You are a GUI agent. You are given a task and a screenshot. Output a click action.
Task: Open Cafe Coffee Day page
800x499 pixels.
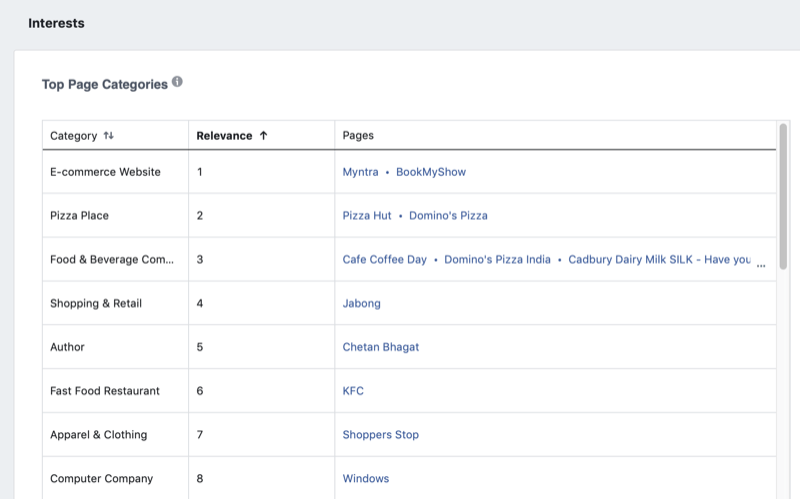click(384, 260)
